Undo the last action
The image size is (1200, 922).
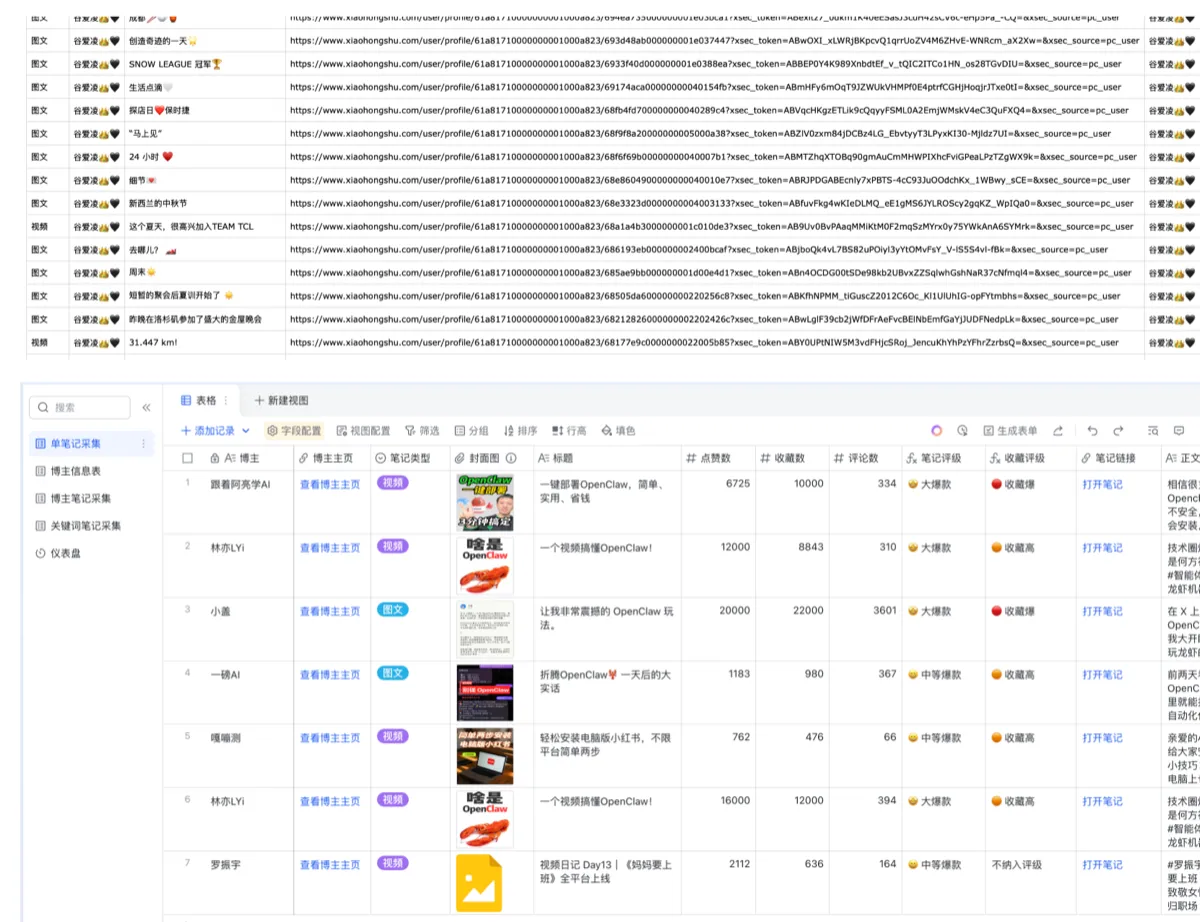(x=1092, y=431)
